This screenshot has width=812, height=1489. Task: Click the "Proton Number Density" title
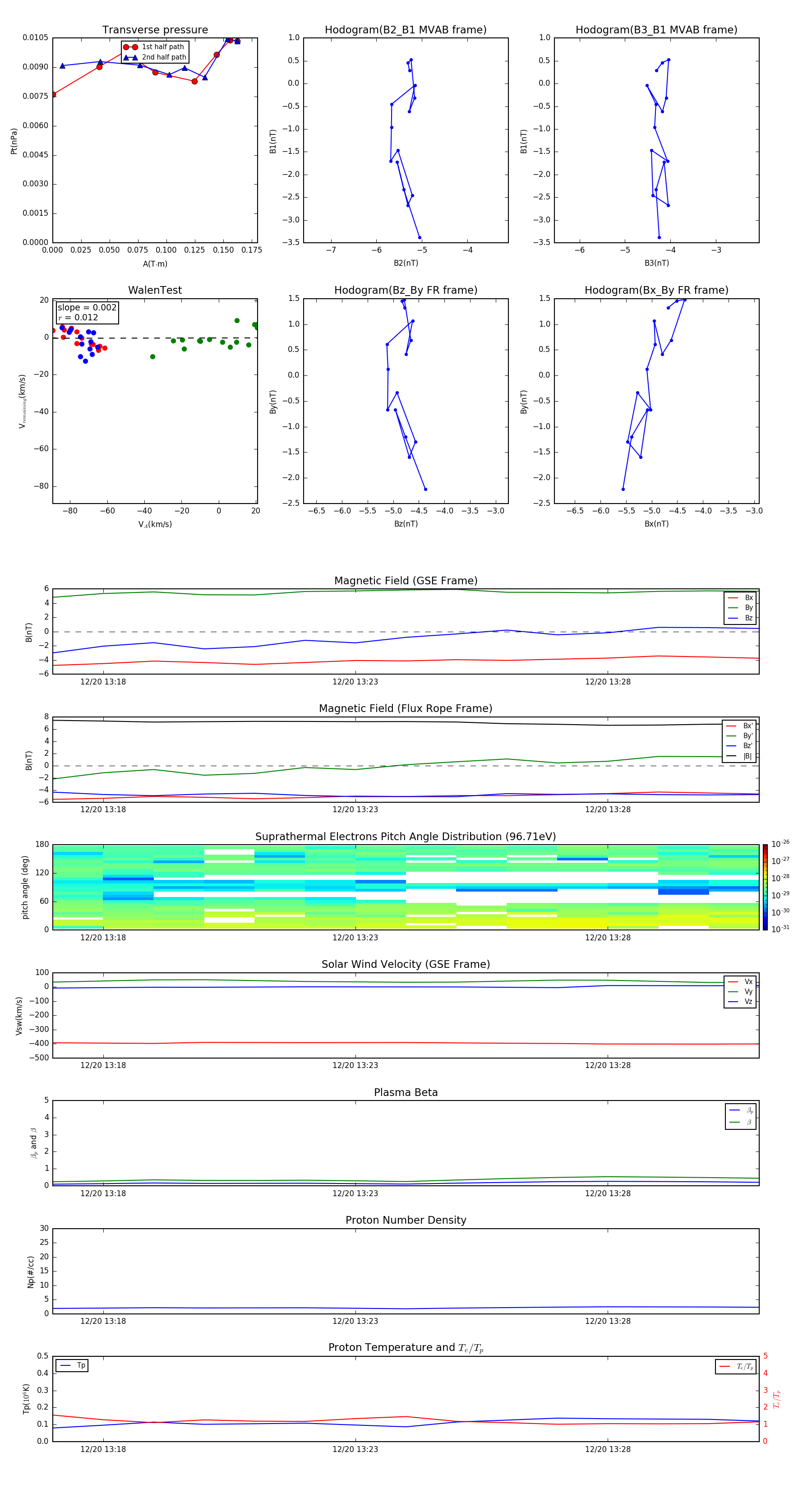coord(406,1221)
